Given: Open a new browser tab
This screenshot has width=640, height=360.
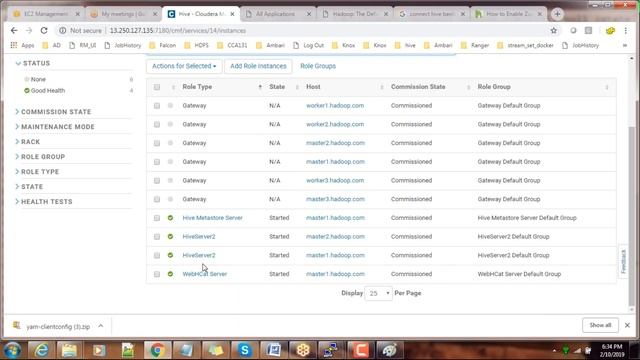Looking at the screenshot, I should click(557, 14).
